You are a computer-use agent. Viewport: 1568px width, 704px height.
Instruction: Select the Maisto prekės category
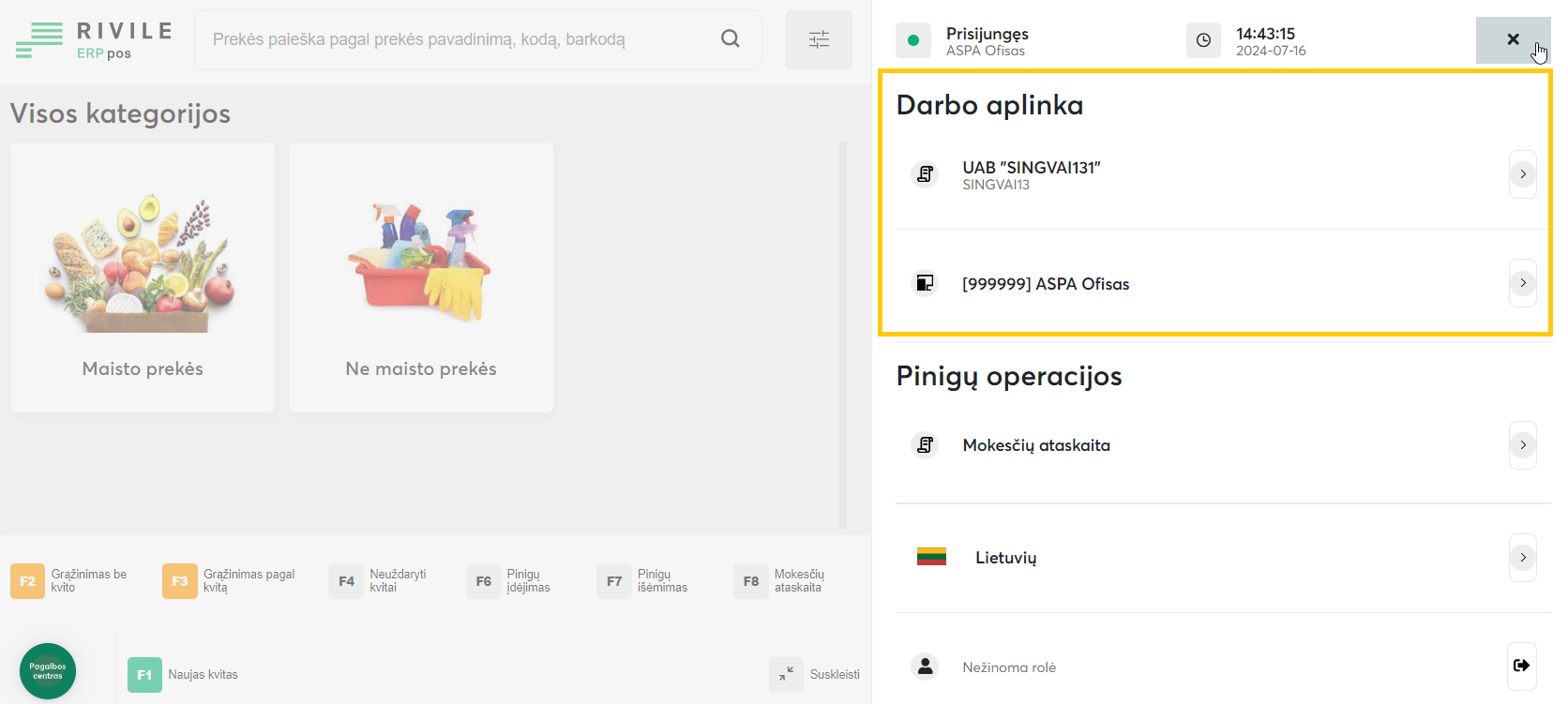point(143,277)
